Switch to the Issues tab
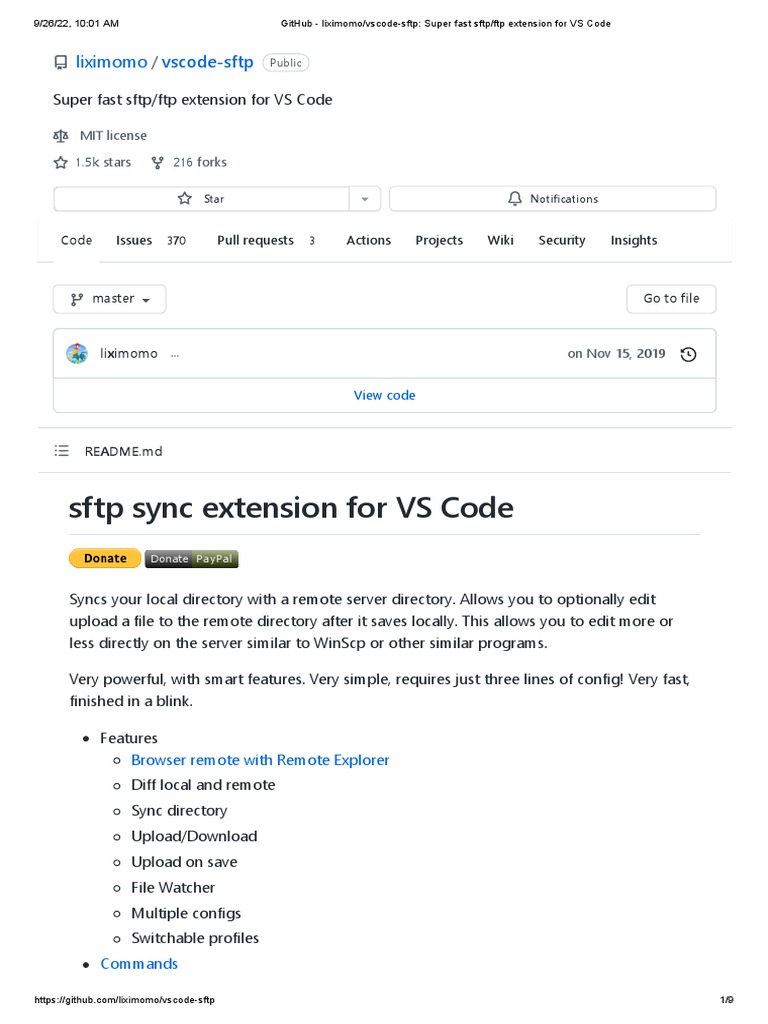Screen dimensions: 768x1024 tap(134, 240)
